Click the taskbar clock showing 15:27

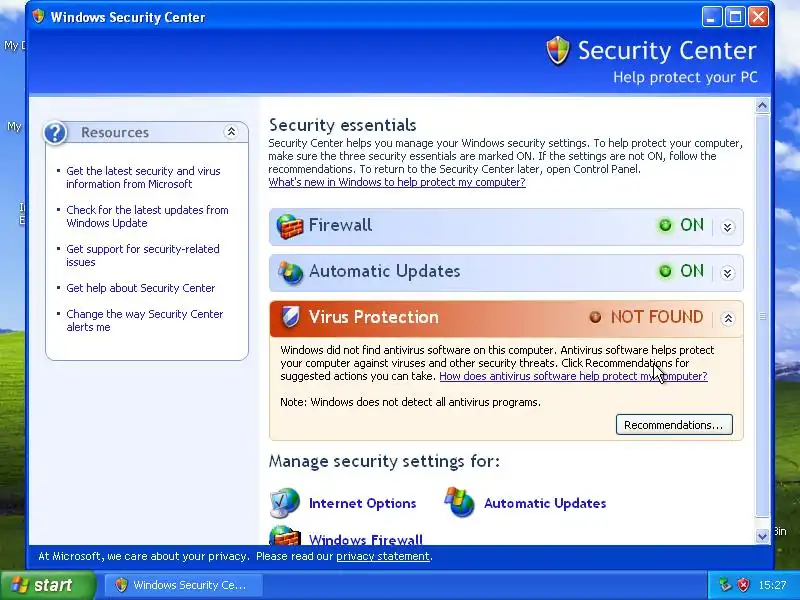[x=772, y=585]
